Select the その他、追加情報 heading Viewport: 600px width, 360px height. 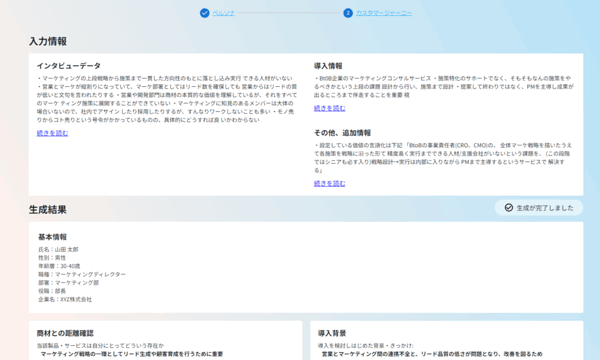pyautogui.click(x=342, y=133)
